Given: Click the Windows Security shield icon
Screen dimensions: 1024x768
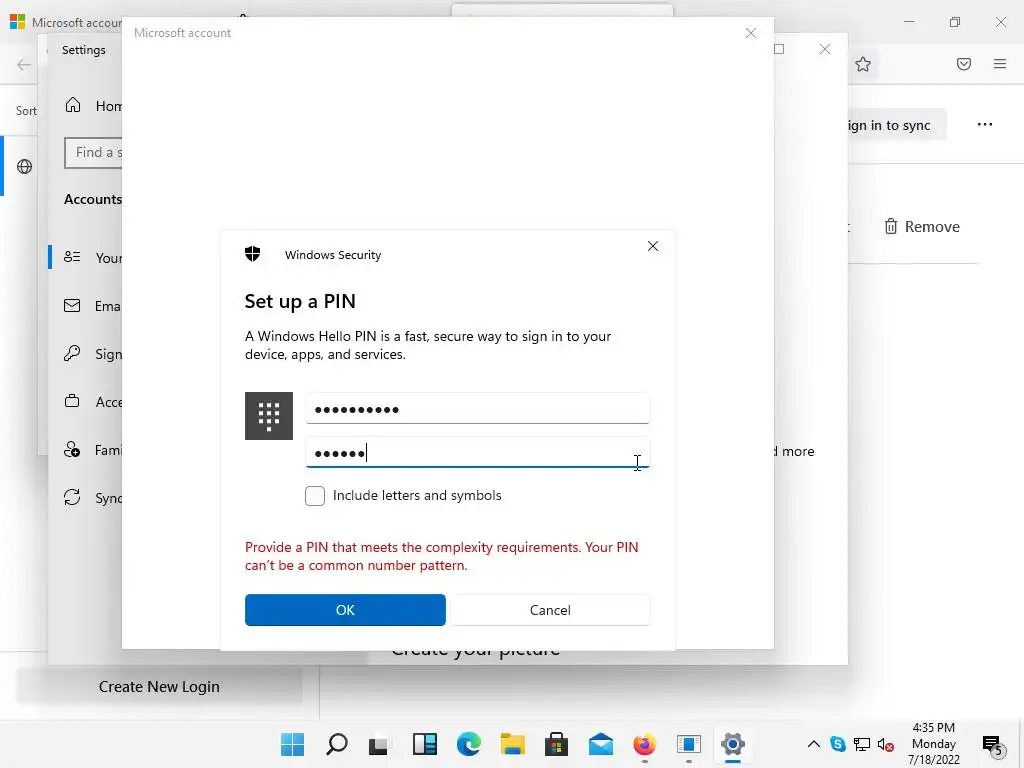Looking at the screenshot, I should coord(253,253).
